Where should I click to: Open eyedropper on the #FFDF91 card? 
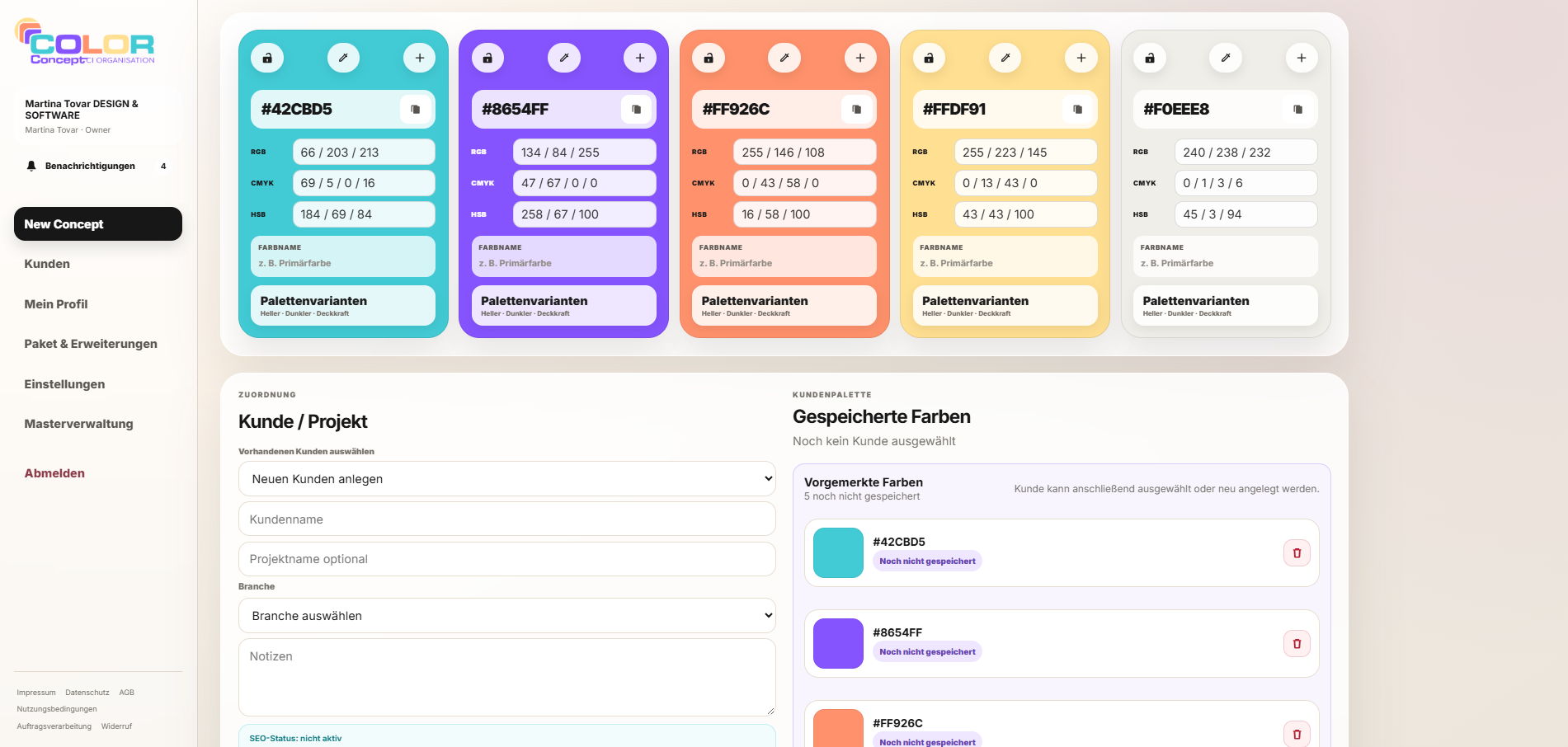(x=1005, y=58)
